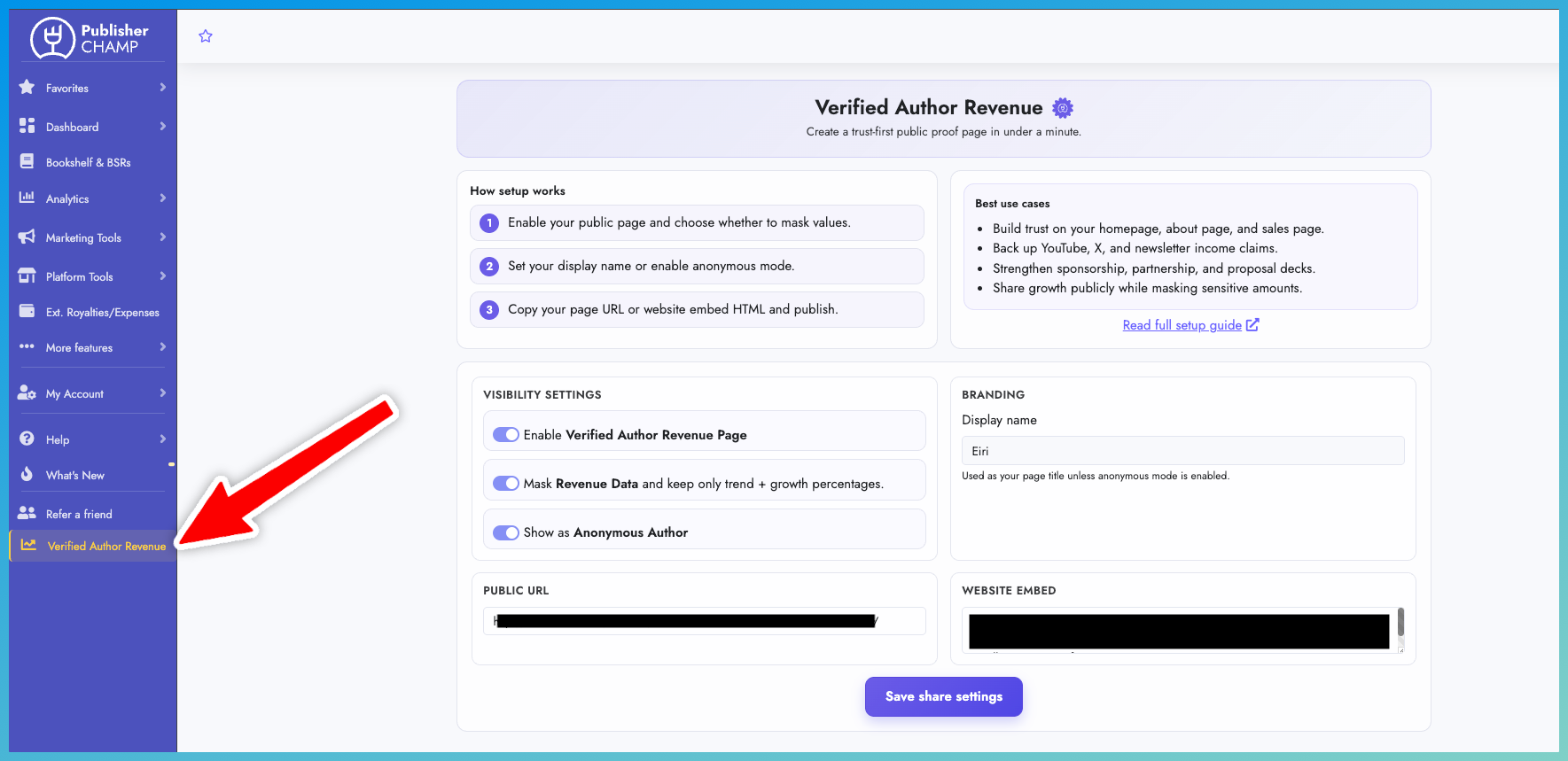Click the Dashboard grid icon
The image size is (1568, 761).
pyautogui.click(x=27, y=126)
